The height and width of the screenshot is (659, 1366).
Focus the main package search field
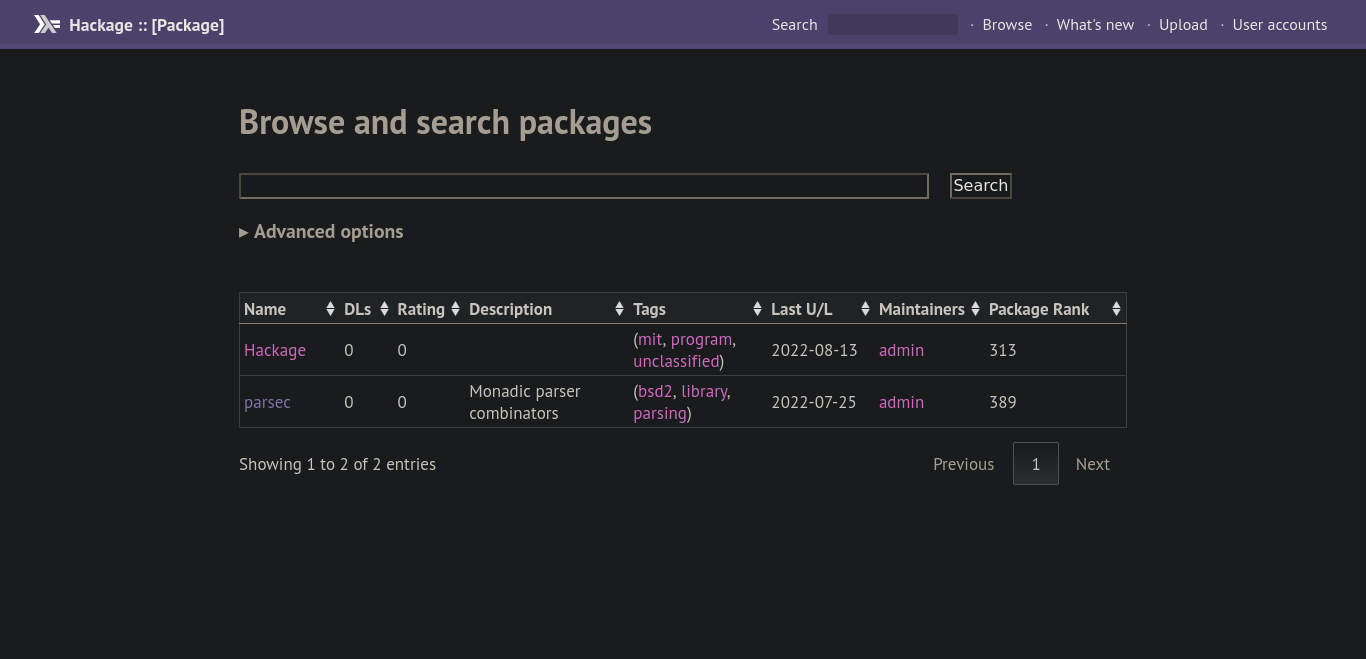(584, 186)
